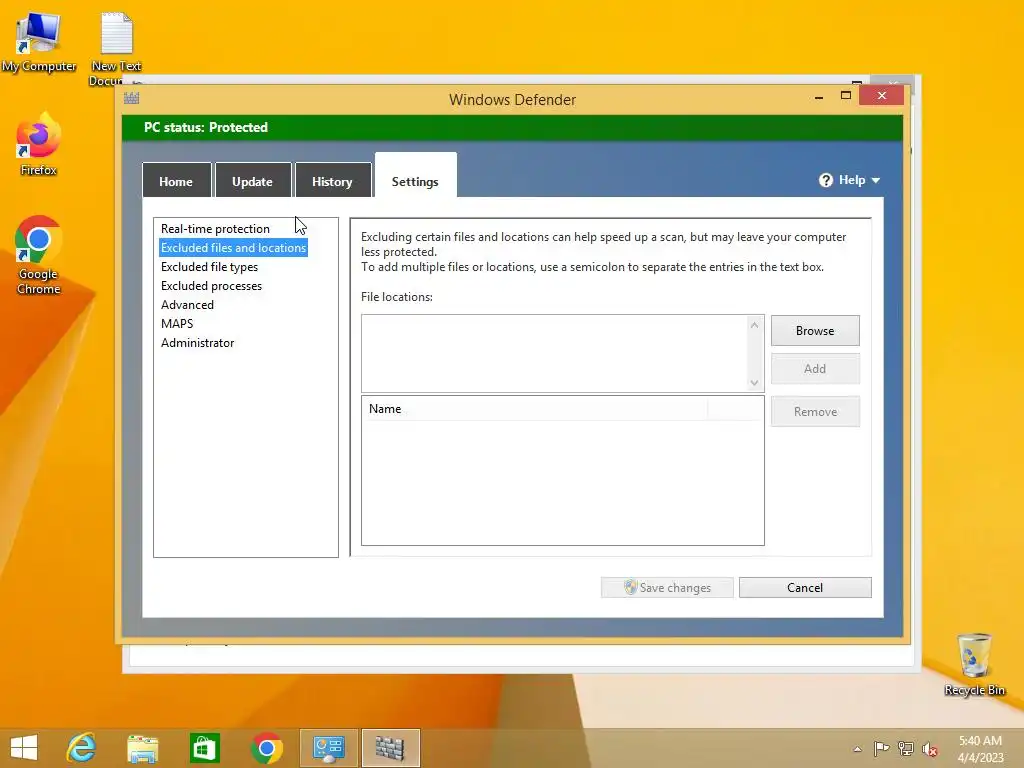Click the muted volume tray icon
Screen dimensions: 1024x768
[x=930, y=749]
